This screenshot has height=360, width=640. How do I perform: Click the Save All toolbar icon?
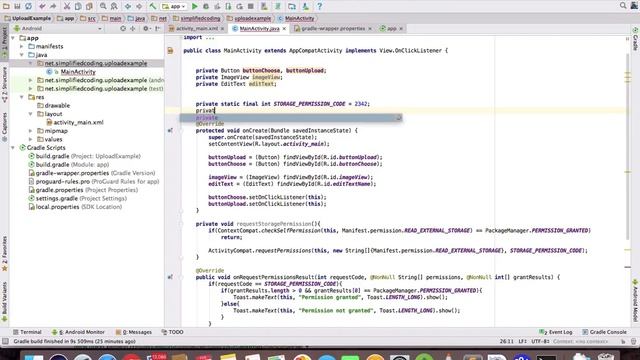(17, 6)
